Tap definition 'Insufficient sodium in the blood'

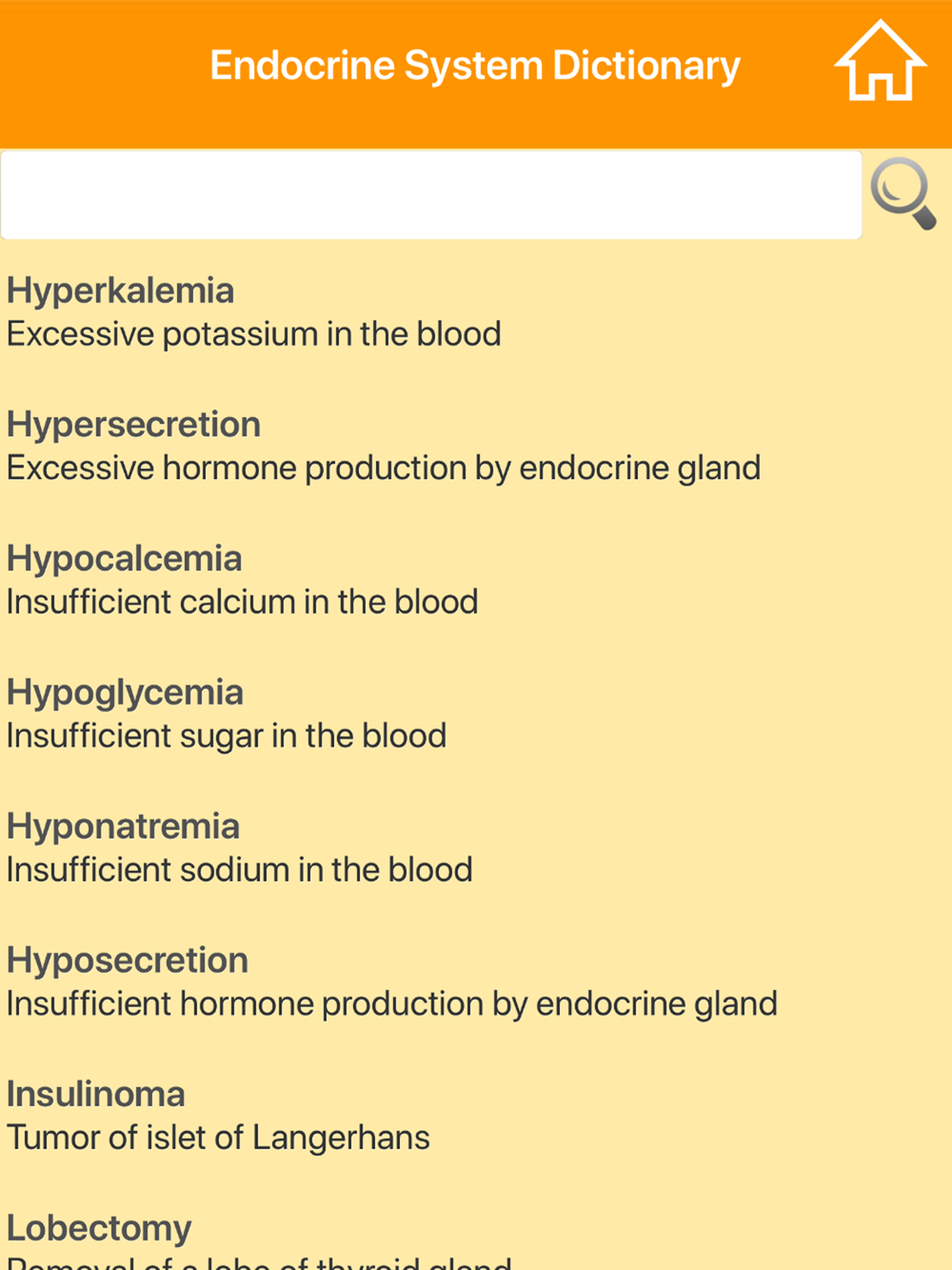[239, 870]
